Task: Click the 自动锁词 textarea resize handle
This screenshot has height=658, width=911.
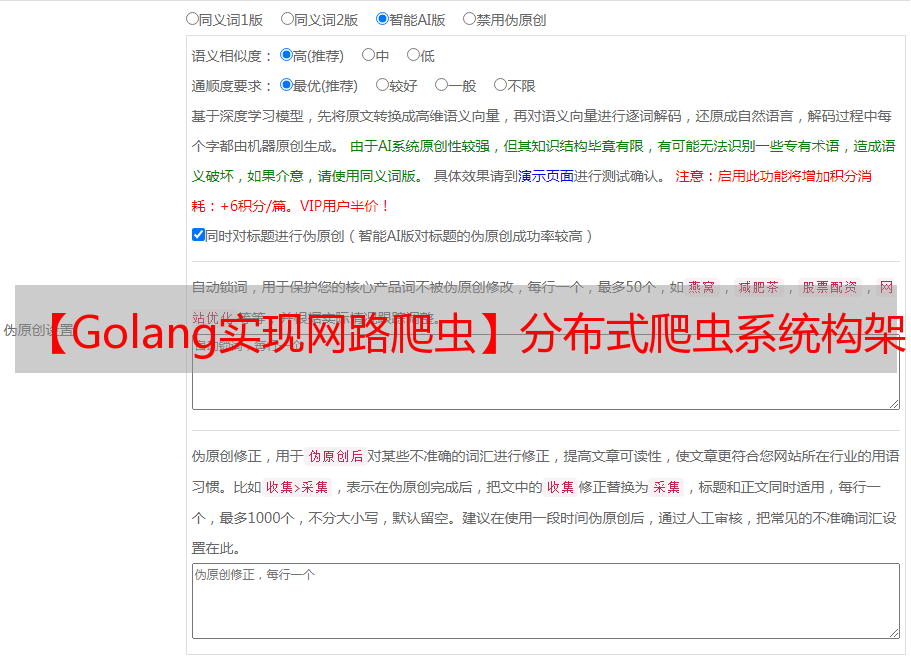Action: pyautogui.click(x=893, y=402)
